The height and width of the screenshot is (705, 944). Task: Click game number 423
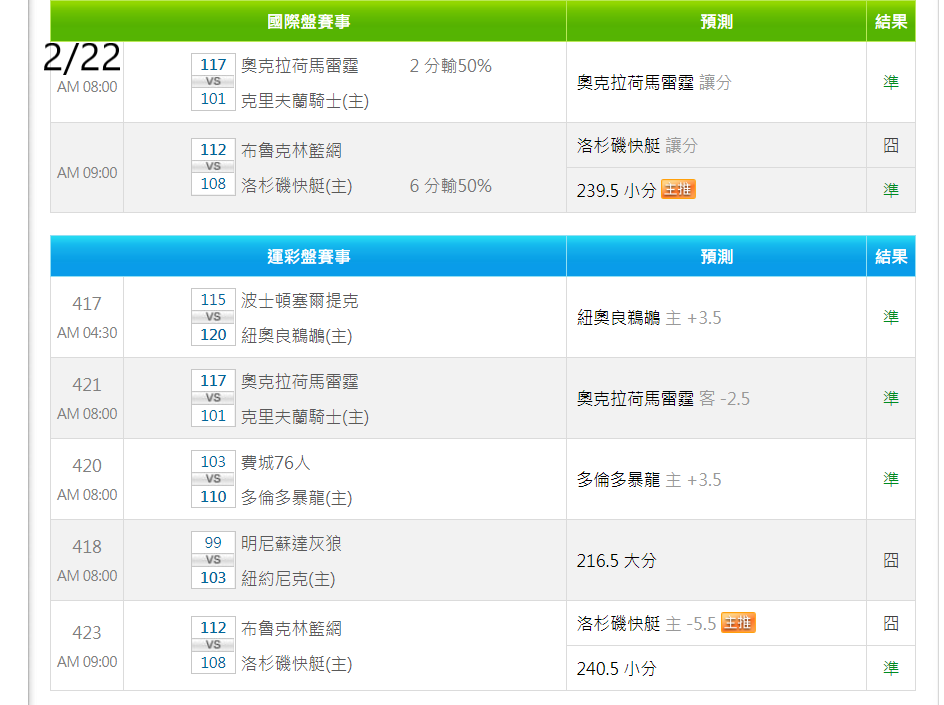(87, 633)
